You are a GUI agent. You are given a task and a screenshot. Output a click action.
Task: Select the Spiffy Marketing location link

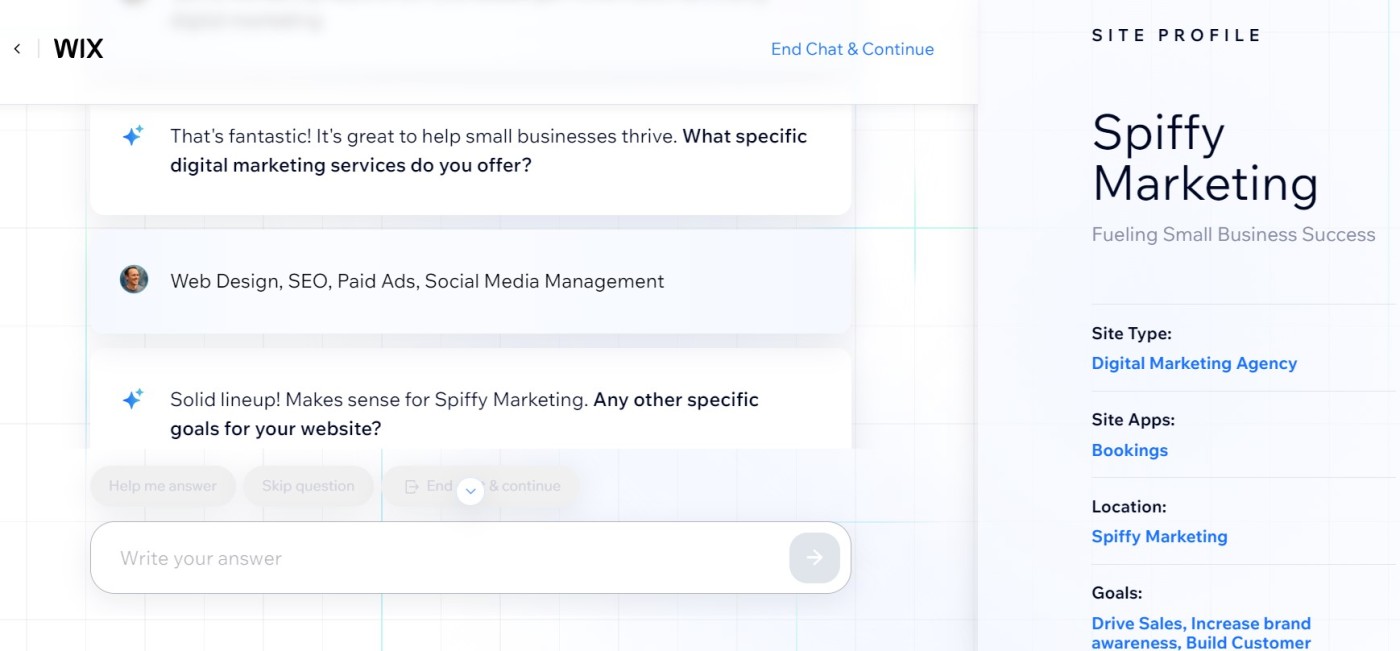(1159, 536)
